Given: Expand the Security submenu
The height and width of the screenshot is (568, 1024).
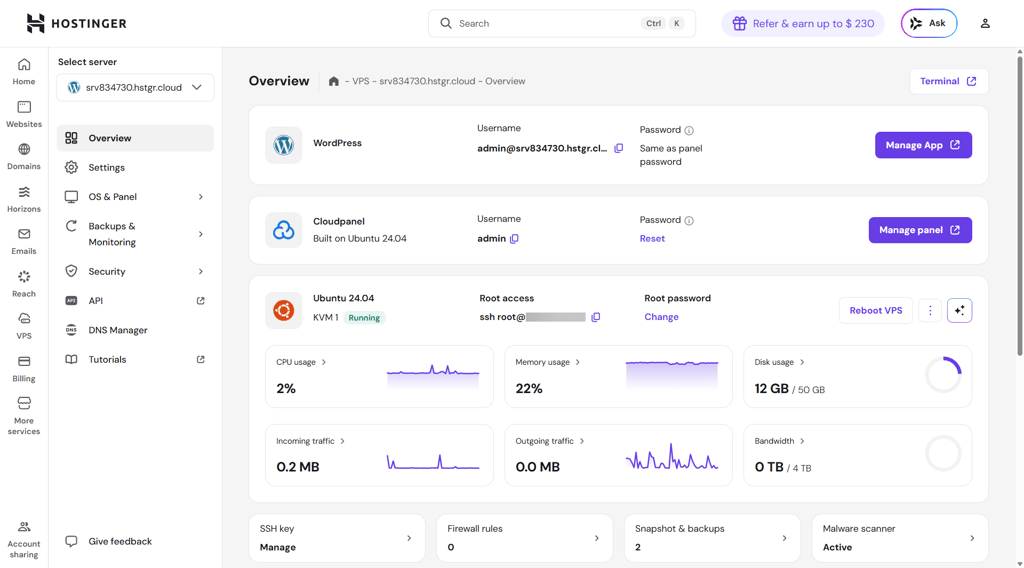Looking at the screenshot, I should coord(135,272).
